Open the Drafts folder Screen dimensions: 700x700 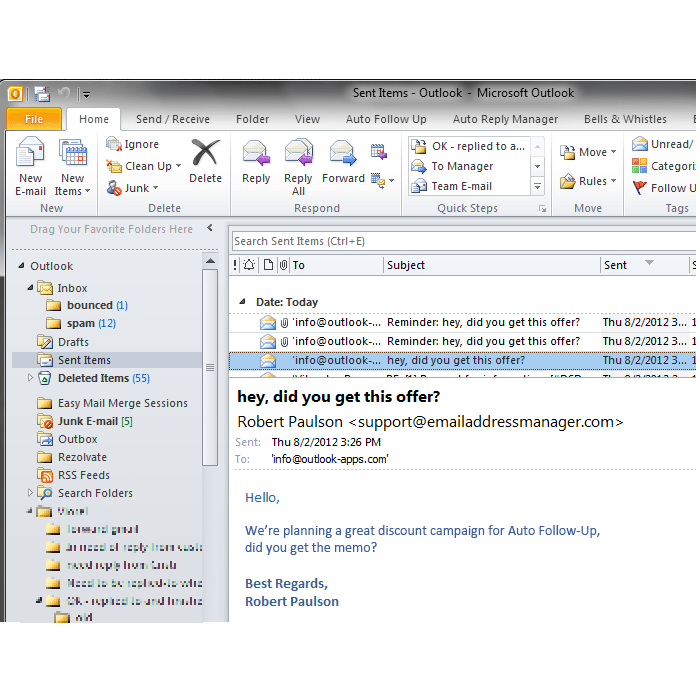[x=63, y=342]
